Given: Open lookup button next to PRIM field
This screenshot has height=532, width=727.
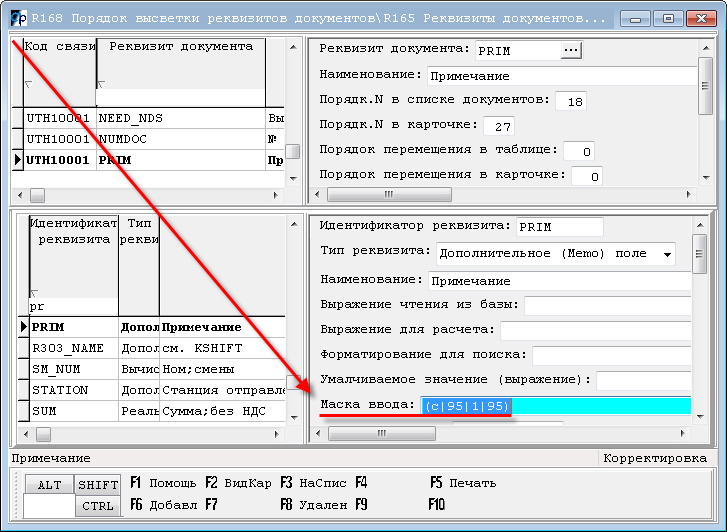Looking at the screenshot, I should (x=571, y=50).
